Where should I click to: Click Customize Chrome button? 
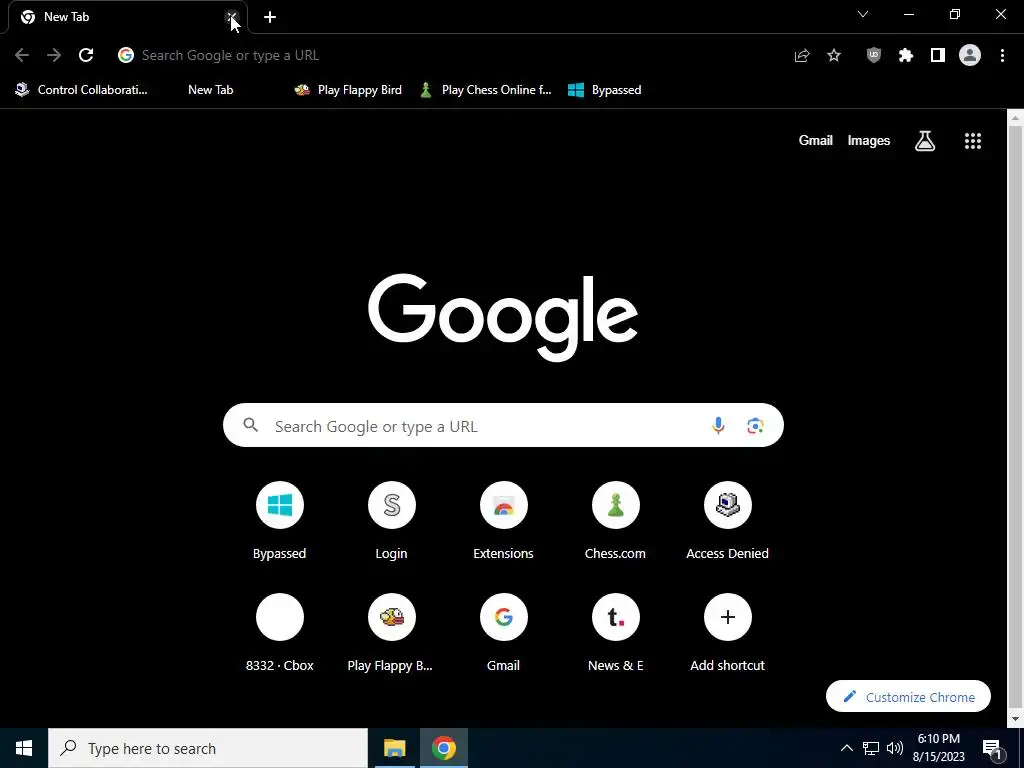tap(908, 697)
